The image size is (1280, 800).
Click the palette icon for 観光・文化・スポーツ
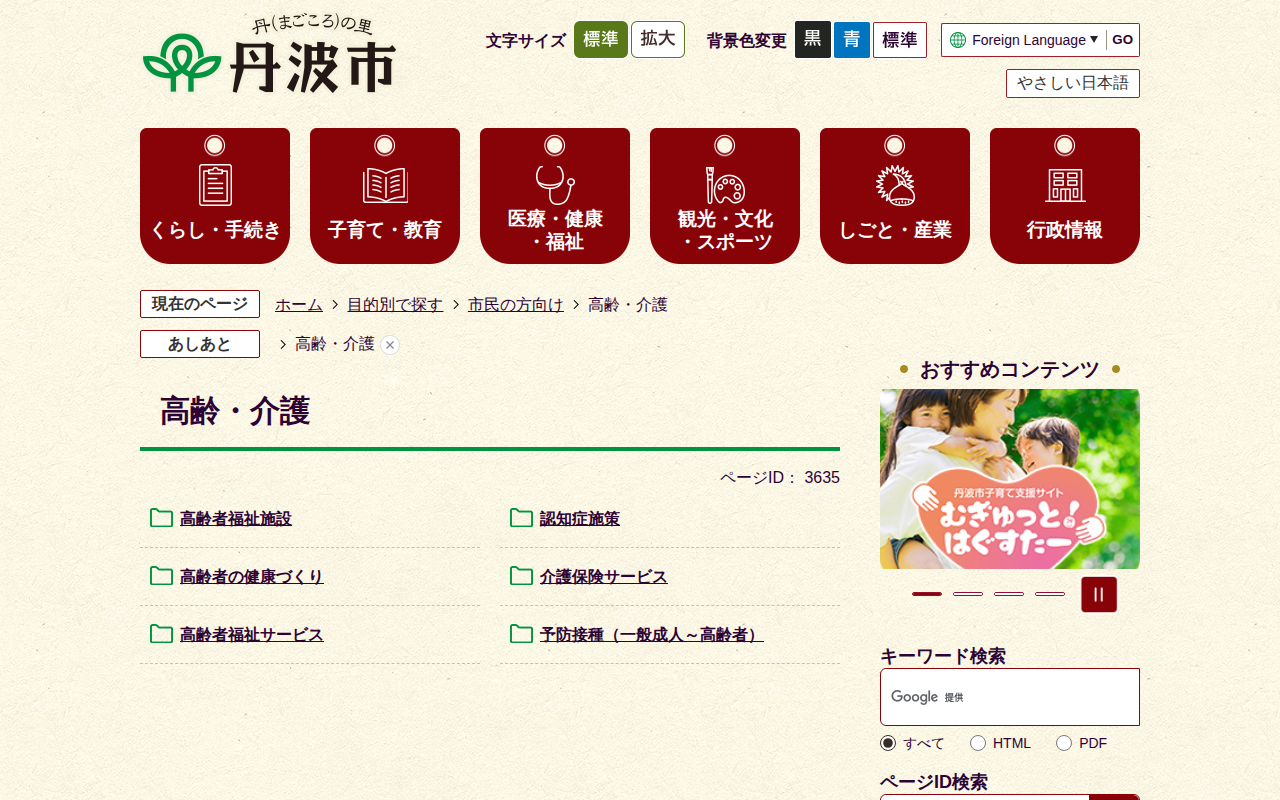[x=725, y=185]
